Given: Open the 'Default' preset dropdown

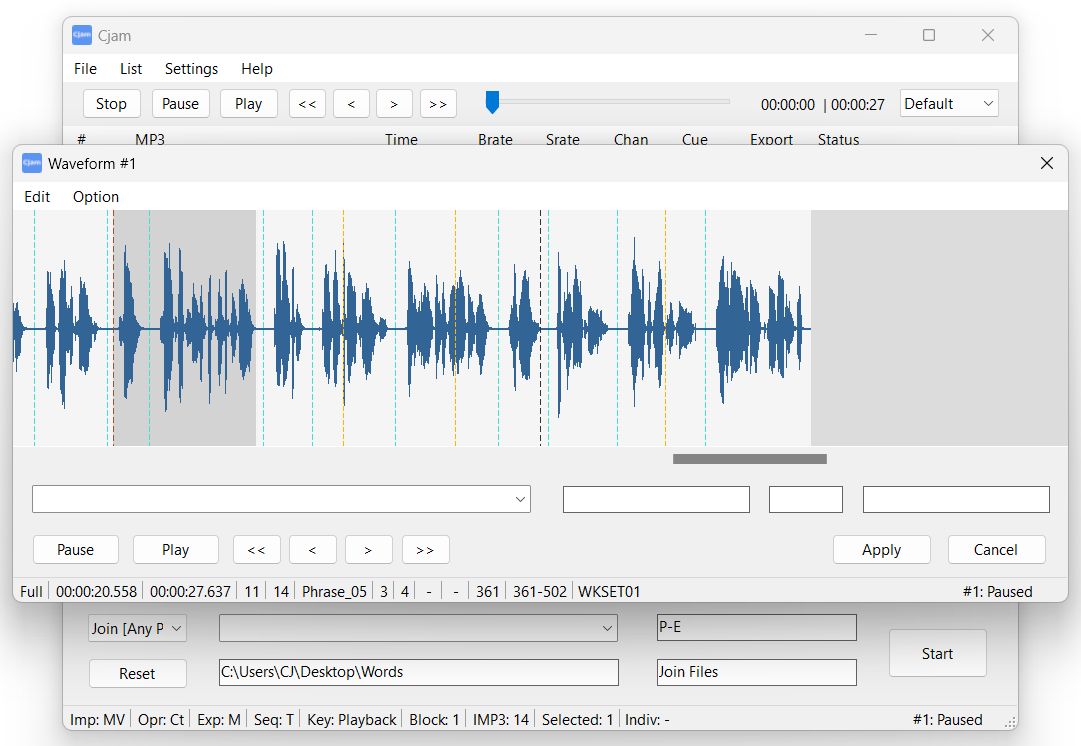Looking at the screenshot, I should (x=948, y=103).
